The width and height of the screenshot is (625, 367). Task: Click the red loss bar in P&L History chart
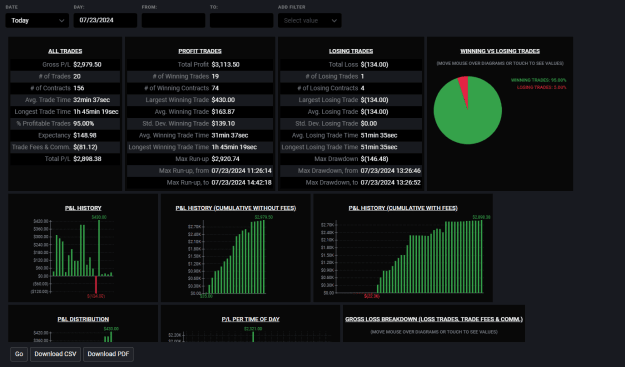pos(96,285)
